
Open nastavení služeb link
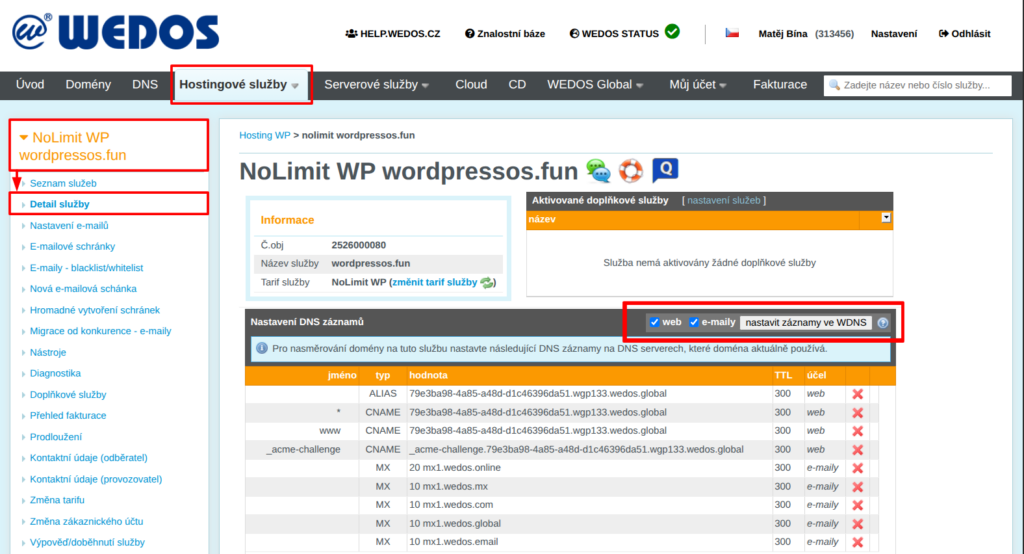pos(724,201)
